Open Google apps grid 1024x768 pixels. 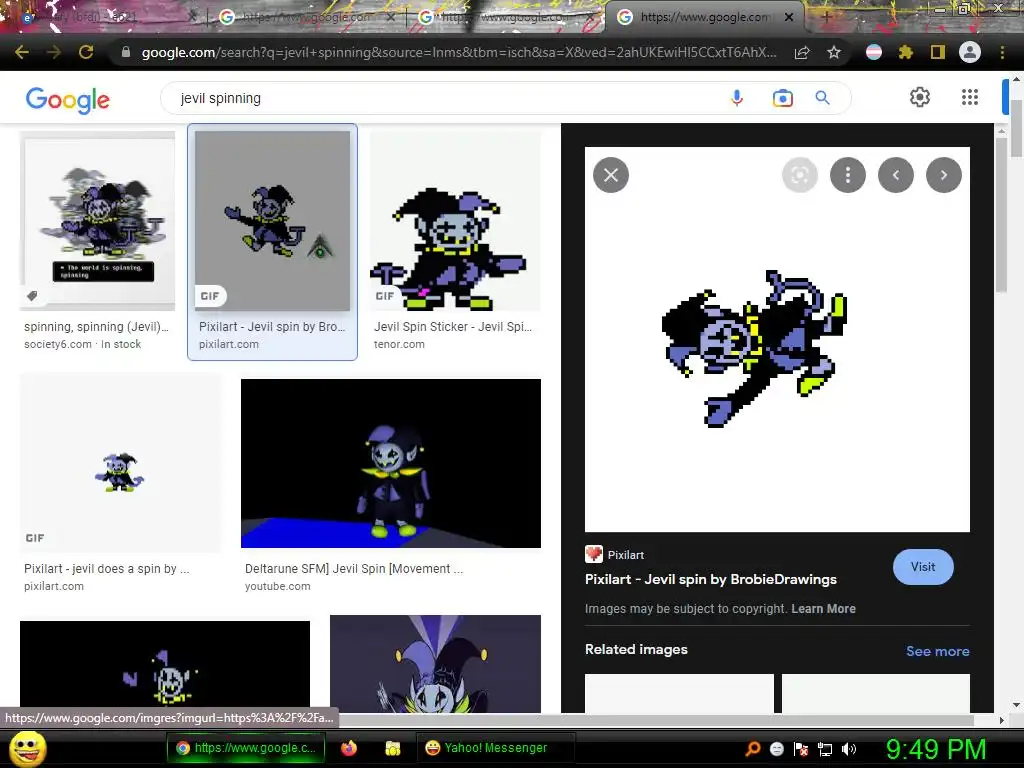970,97
